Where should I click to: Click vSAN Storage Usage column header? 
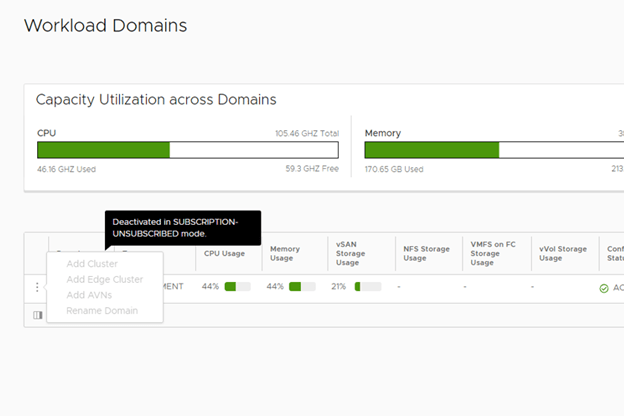click(352, 253)
